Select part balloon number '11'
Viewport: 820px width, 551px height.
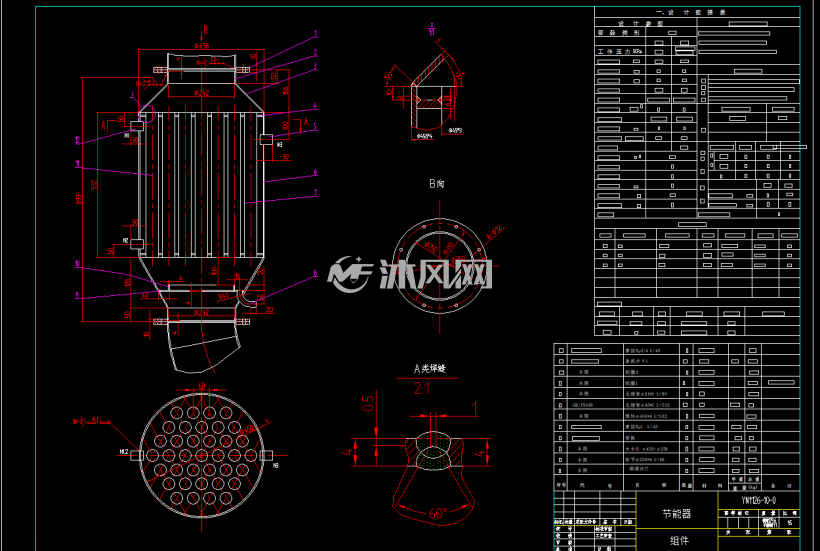77,164
